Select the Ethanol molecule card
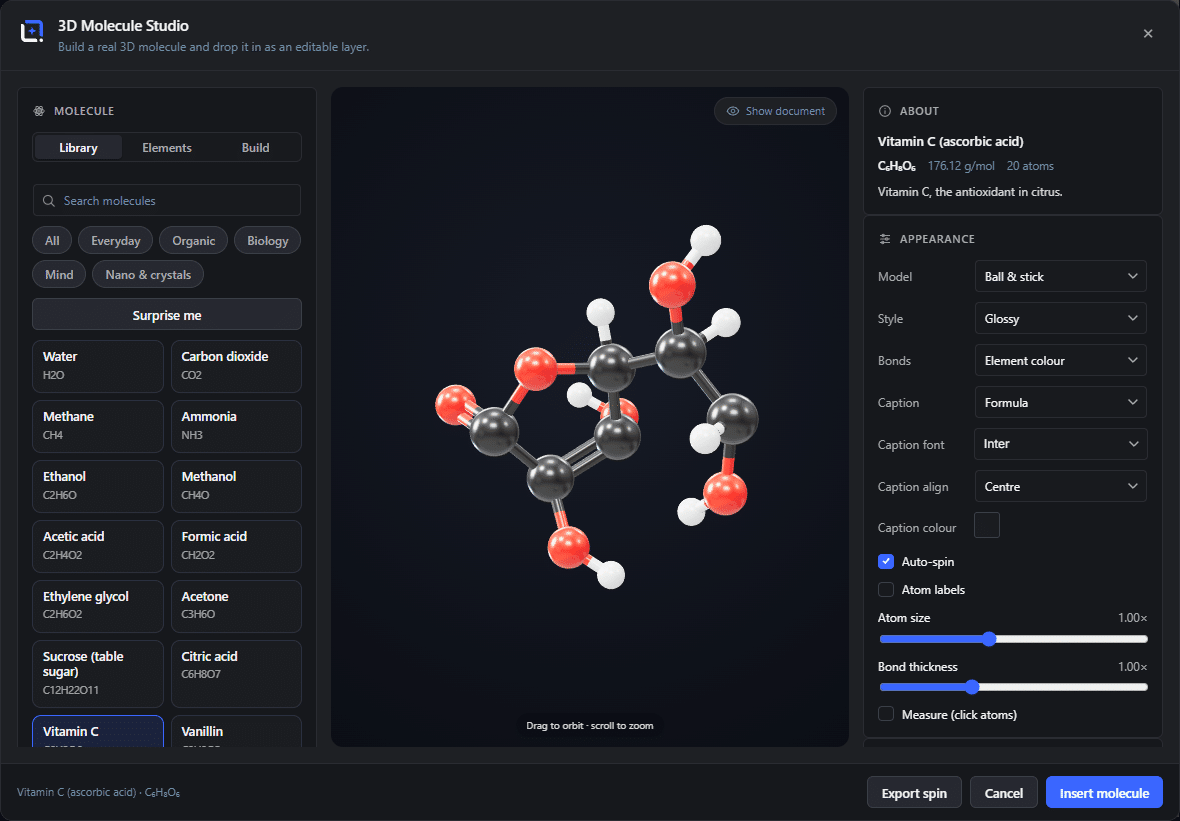Image resolution: width=1180 pixels, height=821 pixels. click(x=98, y=486)
